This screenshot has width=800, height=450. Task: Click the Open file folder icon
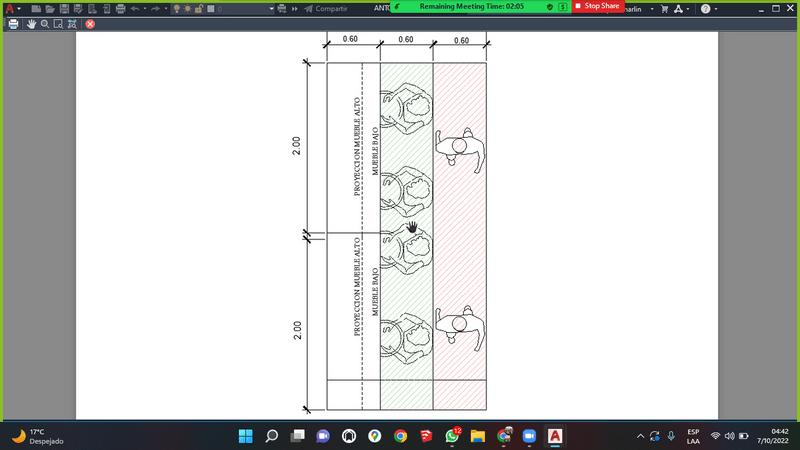(x=49, y=9)
